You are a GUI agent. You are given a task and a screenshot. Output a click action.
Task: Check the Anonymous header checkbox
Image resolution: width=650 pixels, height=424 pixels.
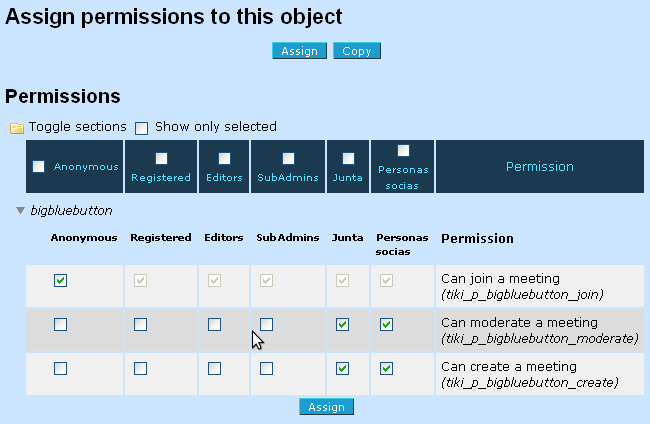pos(39,167)
